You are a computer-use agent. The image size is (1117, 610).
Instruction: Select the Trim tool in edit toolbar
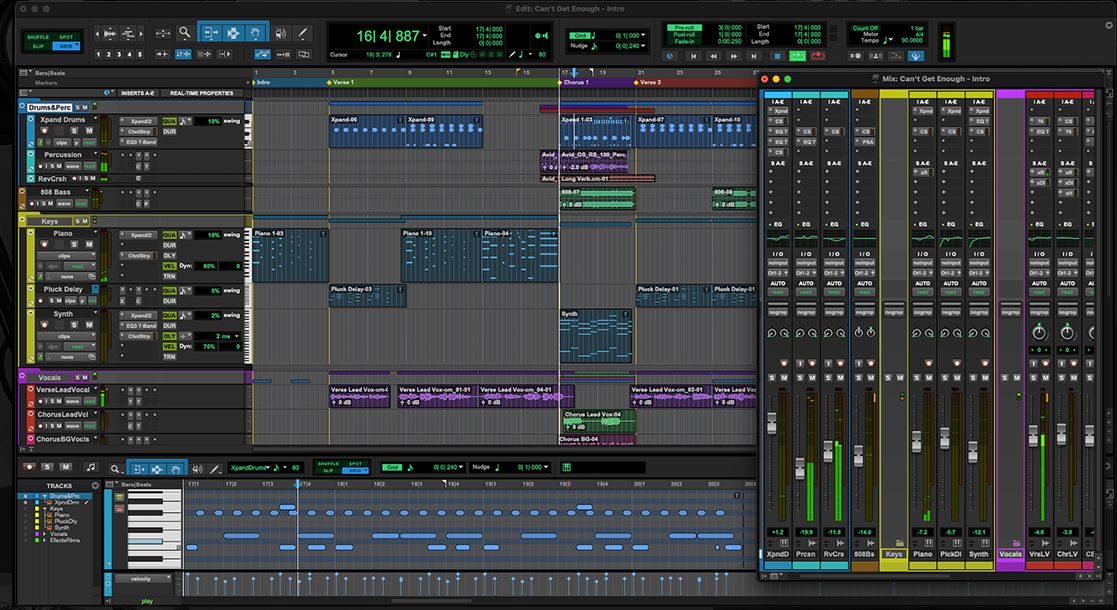pos(210,33)
